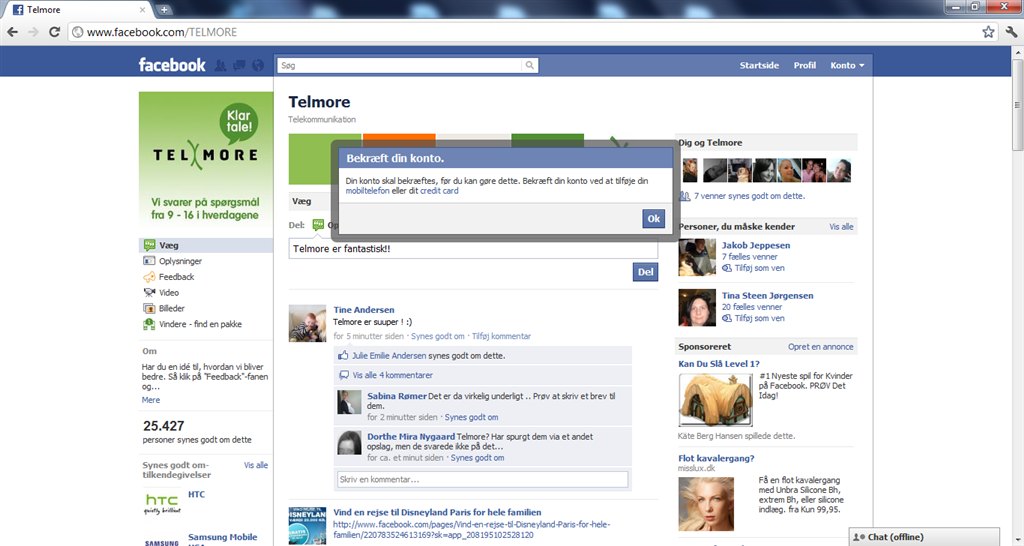Screen dimensions: 1024x546
Task: Close the Telmore browser tab
Action: [142, 10]
